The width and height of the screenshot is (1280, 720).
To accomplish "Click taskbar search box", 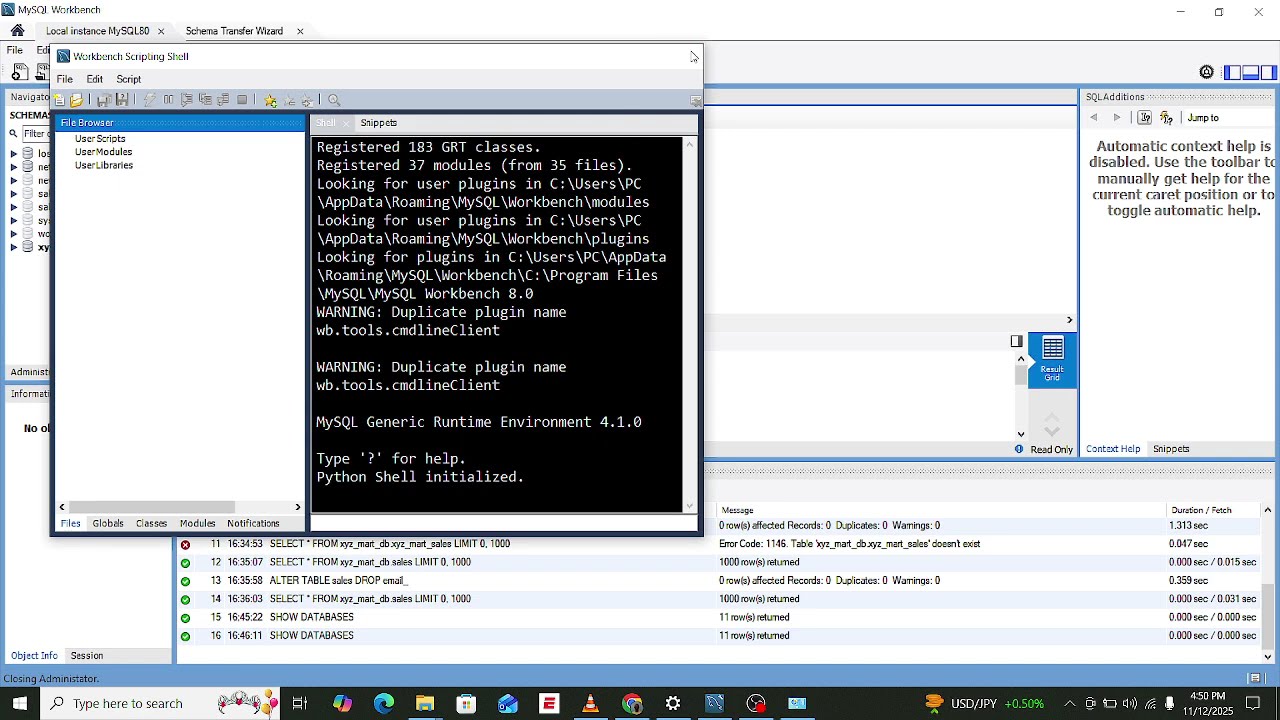I will point(160,703).
